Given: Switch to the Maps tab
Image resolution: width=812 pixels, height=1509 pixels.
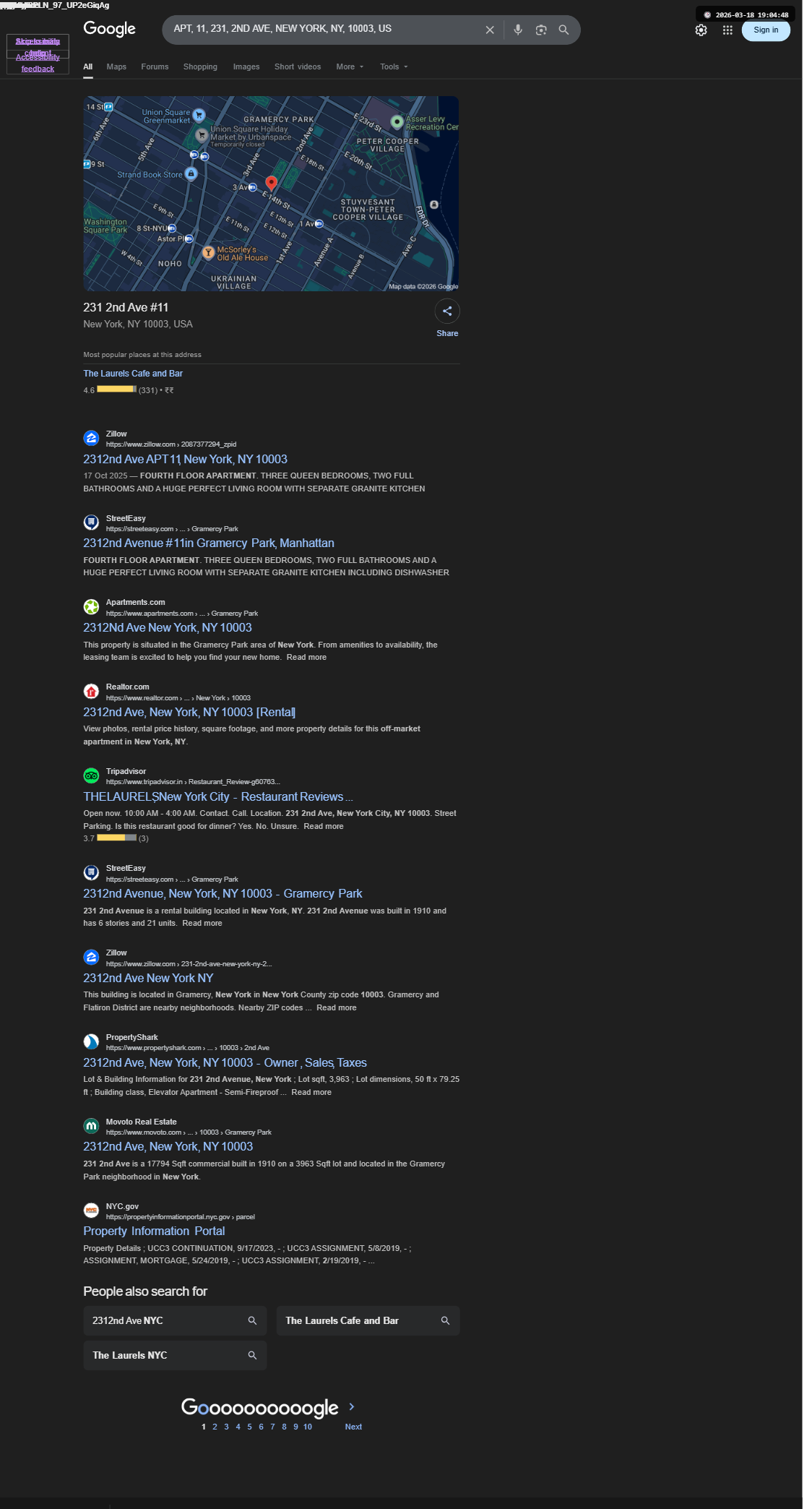Looking at the screenshot, I should coord(116,66).
